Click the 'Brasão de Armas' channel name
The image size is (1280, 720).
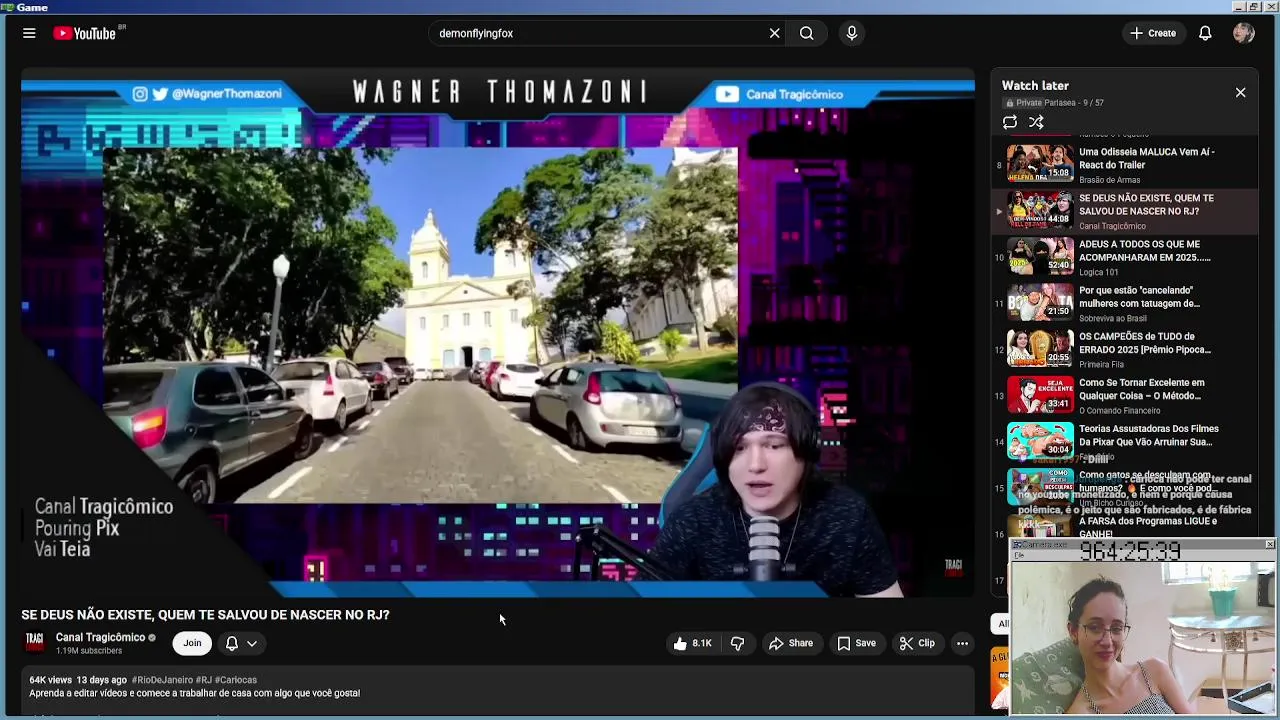click(1109, 180)
